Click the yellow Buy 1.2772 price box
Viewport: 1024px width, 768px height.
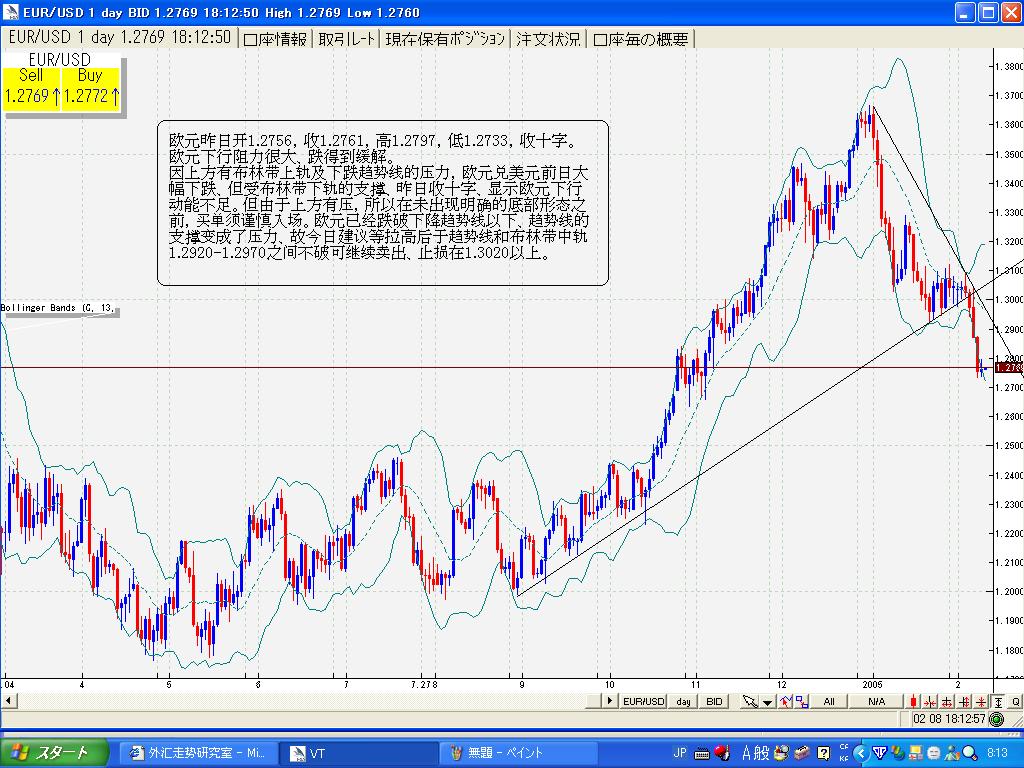click(x=91, y=88)
